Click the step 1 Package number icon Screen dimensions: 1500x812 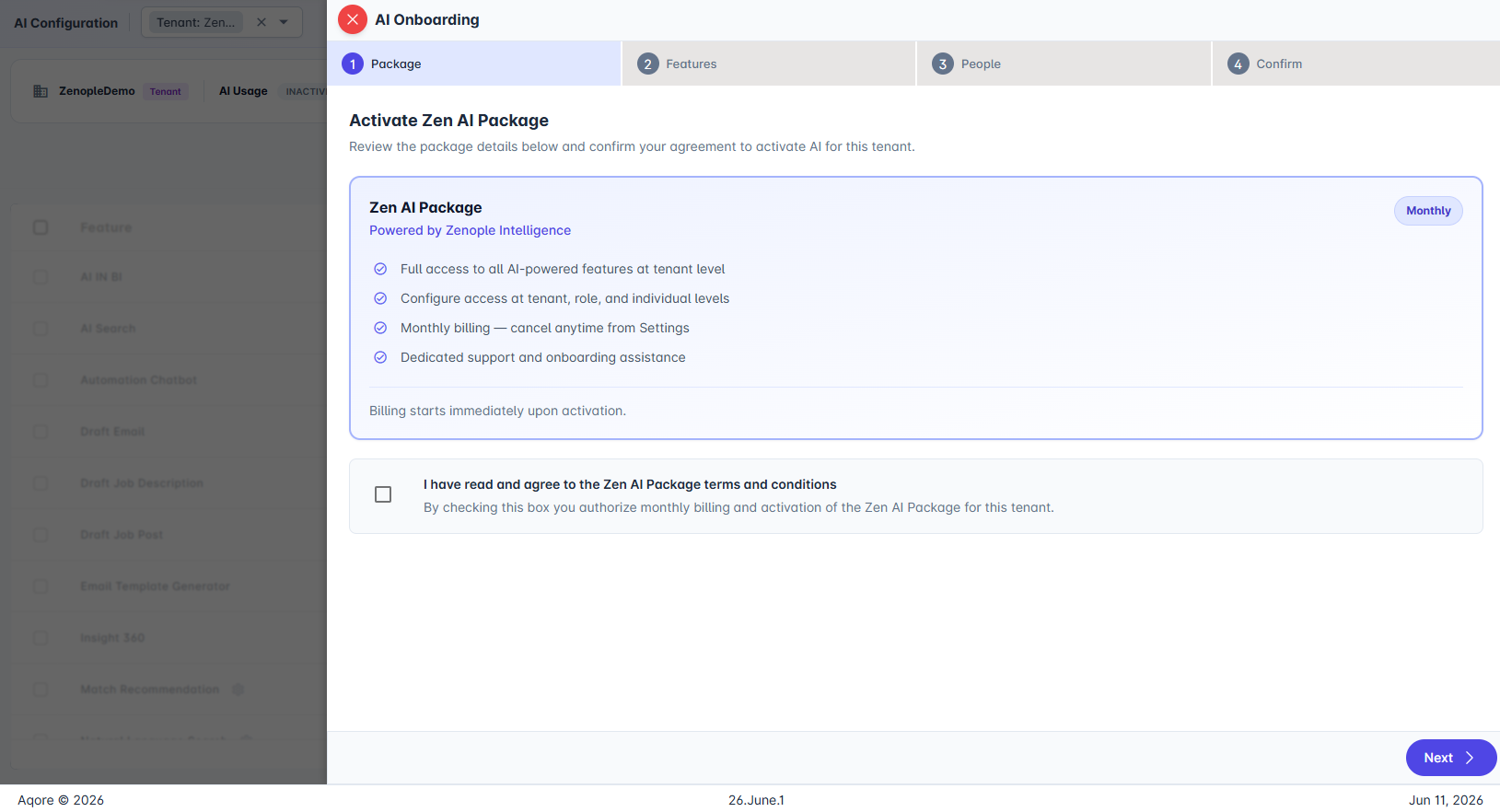coord(353,64)
